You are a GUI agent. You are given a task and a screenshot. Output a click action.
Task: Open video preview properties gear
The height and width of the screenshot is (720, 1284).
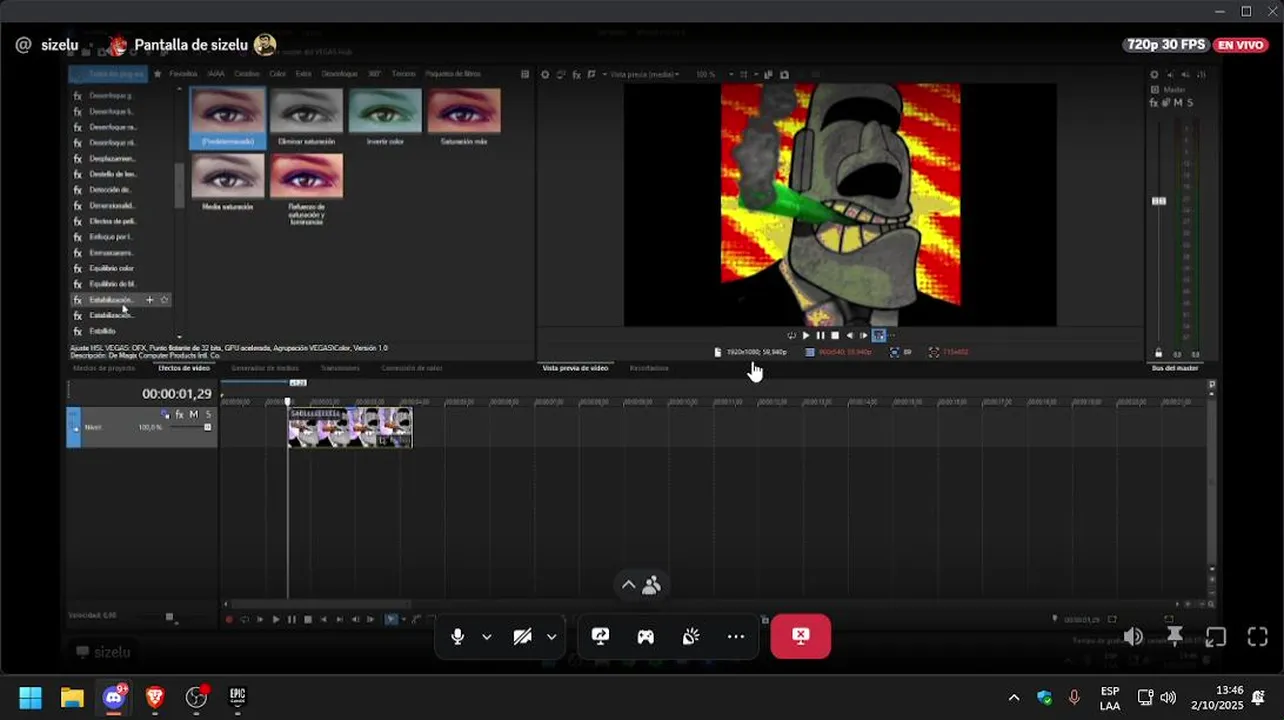tap(545, 75)
